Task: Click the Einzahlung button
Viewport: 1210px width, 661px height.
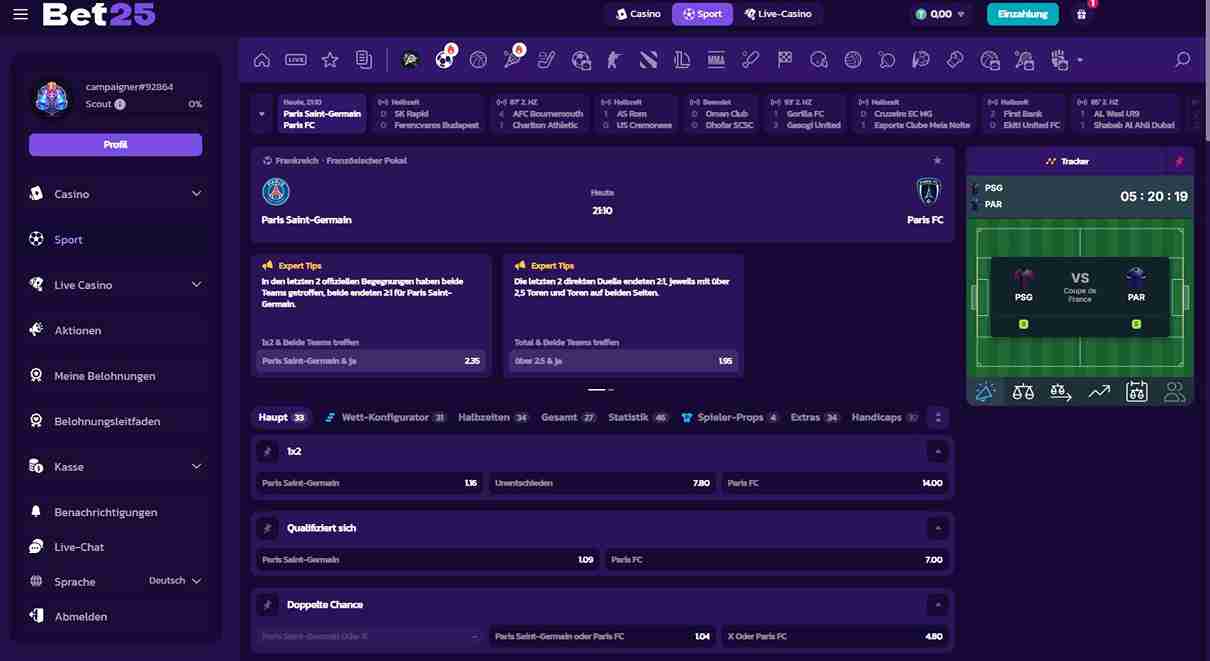Action: (x=1023, y=14)
